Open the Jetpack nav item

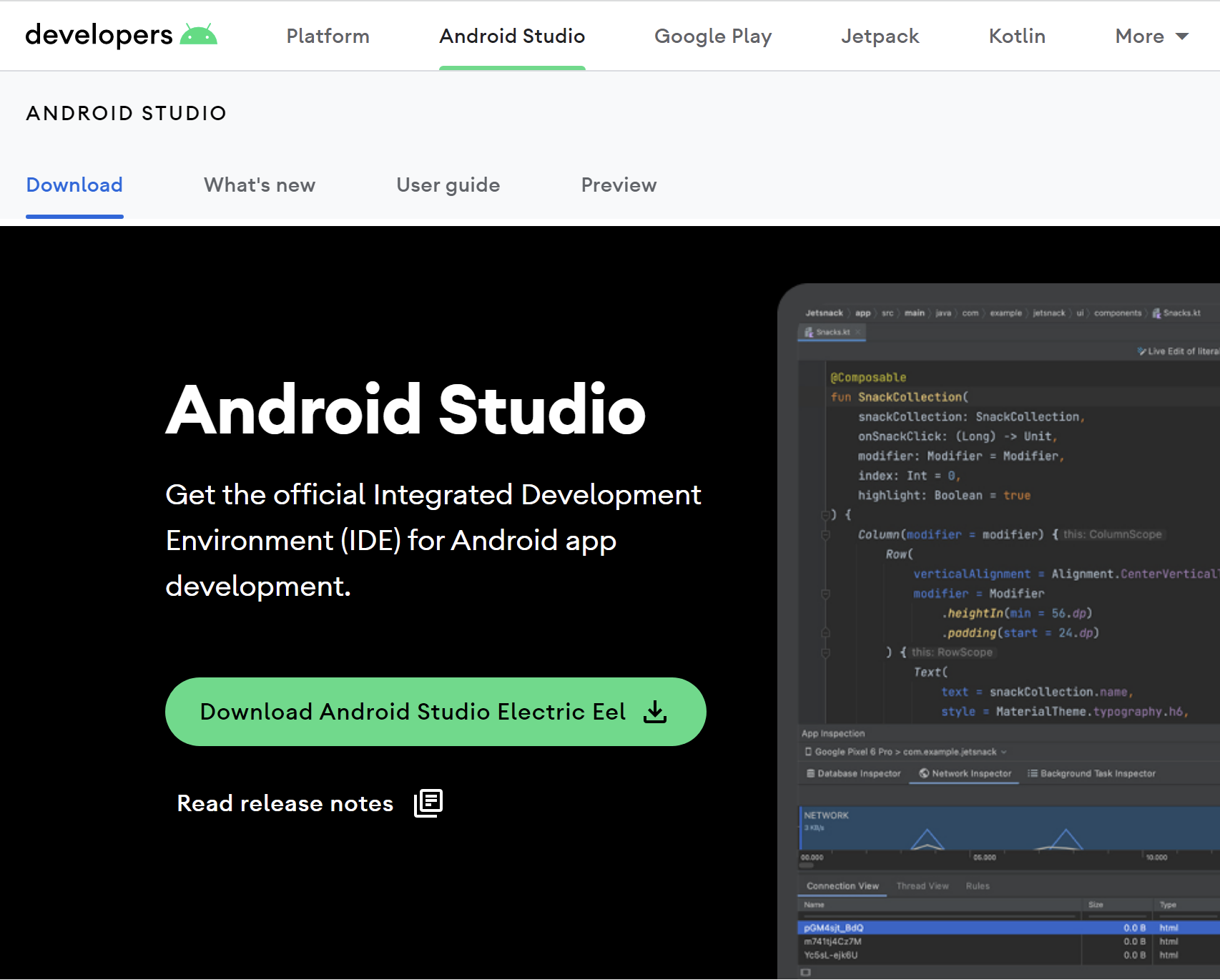pos(880,36)
